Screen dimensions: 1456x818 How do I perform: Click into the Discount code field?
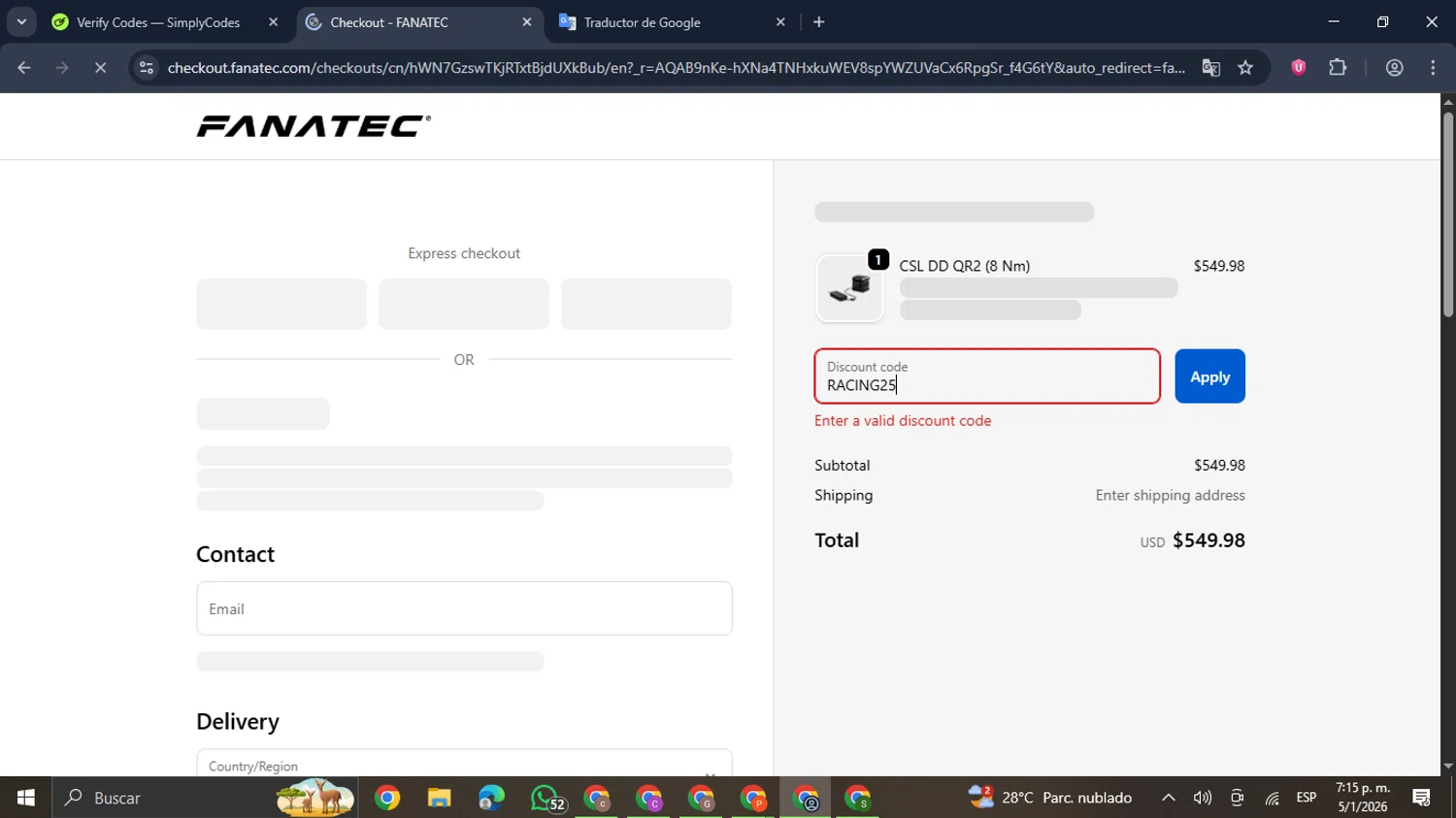[987, 376]
